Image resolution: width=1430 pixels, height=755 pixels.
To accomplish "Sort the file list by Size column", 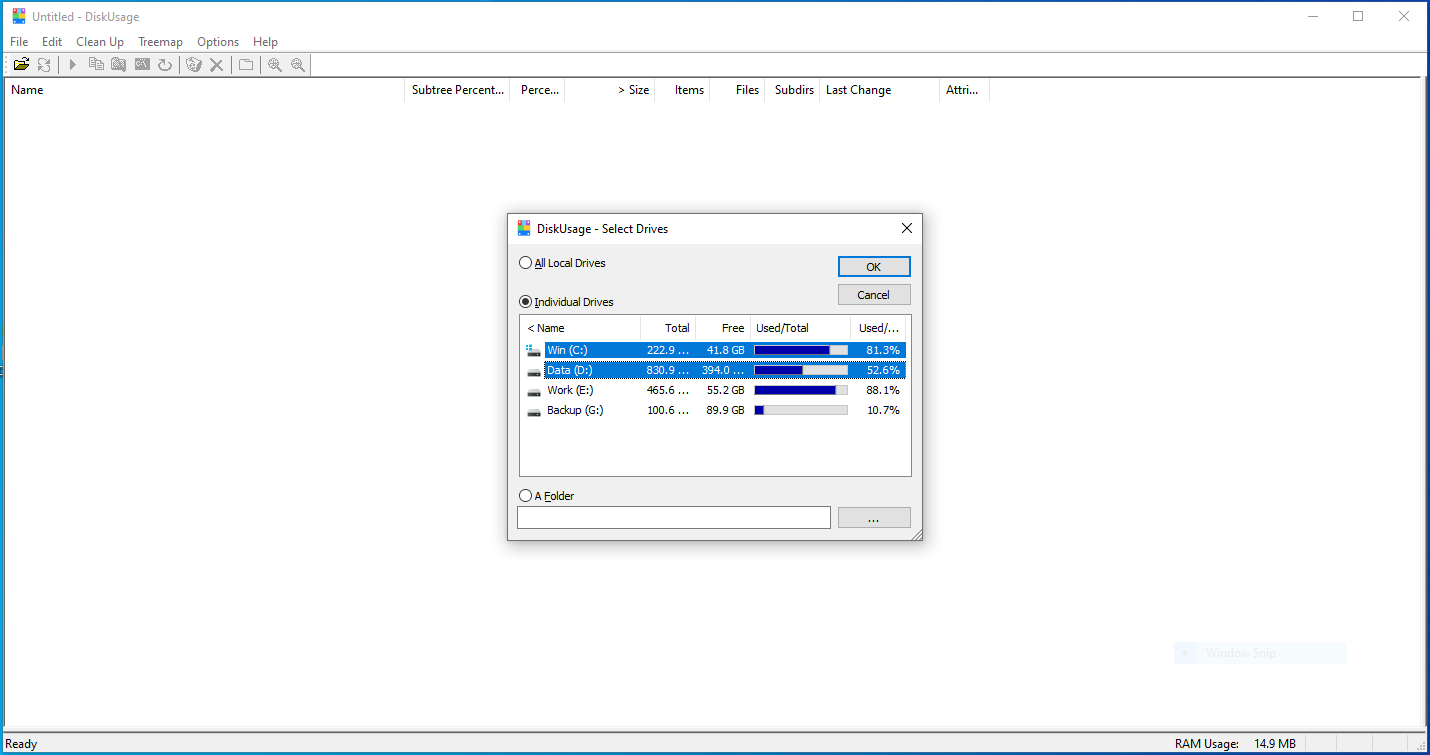I will click(x=610, y=90).
